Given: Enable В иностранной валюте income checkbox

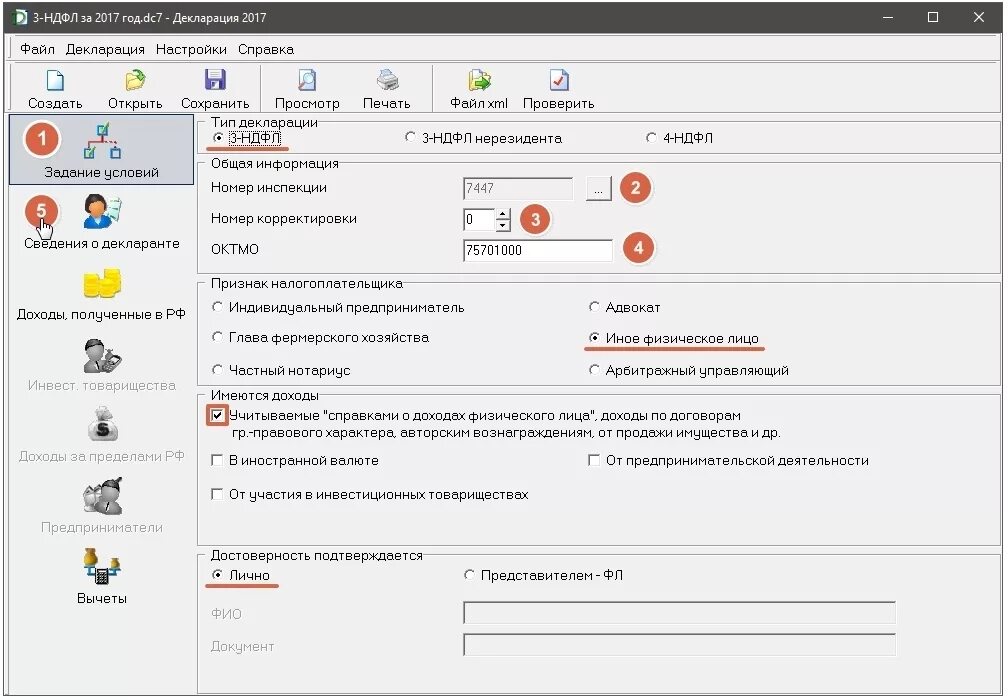Looking at the screenshot, I should click(217, 460).
